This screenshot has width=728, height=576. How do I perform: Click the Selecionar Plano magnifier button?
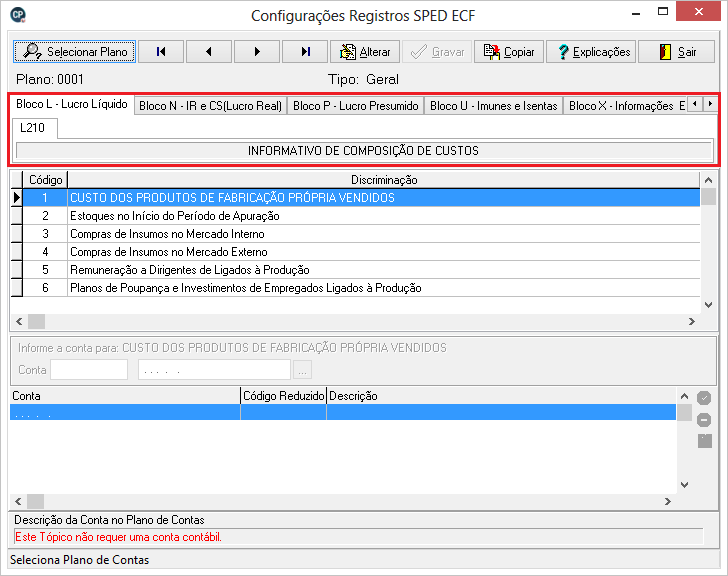(73, 51)
